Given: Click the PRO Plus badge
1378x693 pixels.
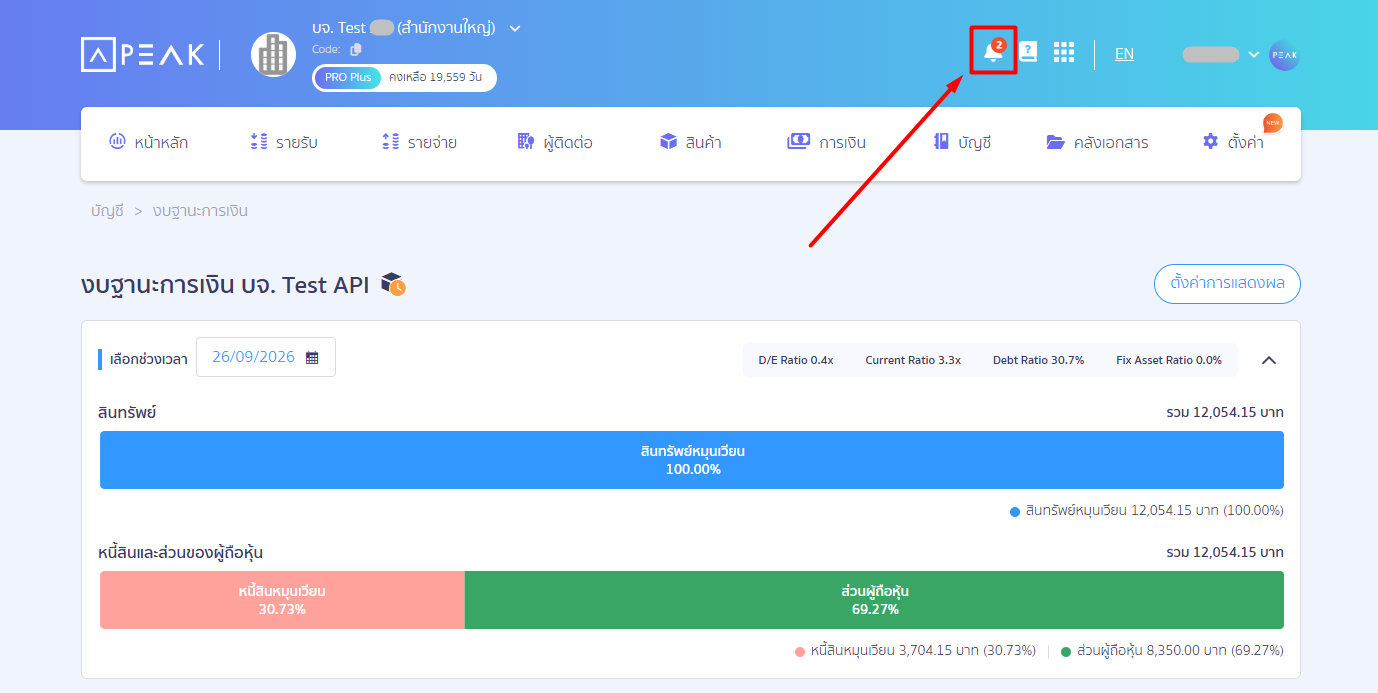Looking at the screenshot, I should (x=347, y=77).
